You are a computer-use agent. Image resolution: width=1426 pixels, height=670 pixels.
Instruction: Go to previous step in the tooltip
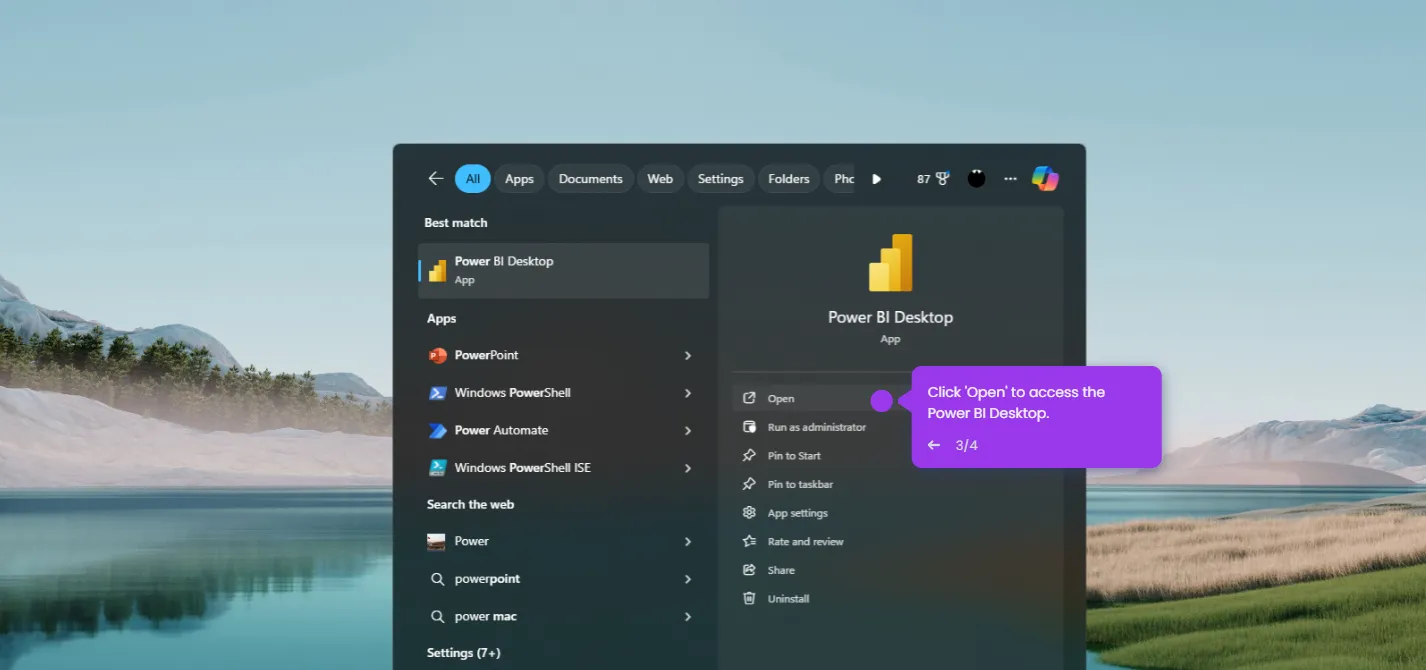(x=934, y=445)
